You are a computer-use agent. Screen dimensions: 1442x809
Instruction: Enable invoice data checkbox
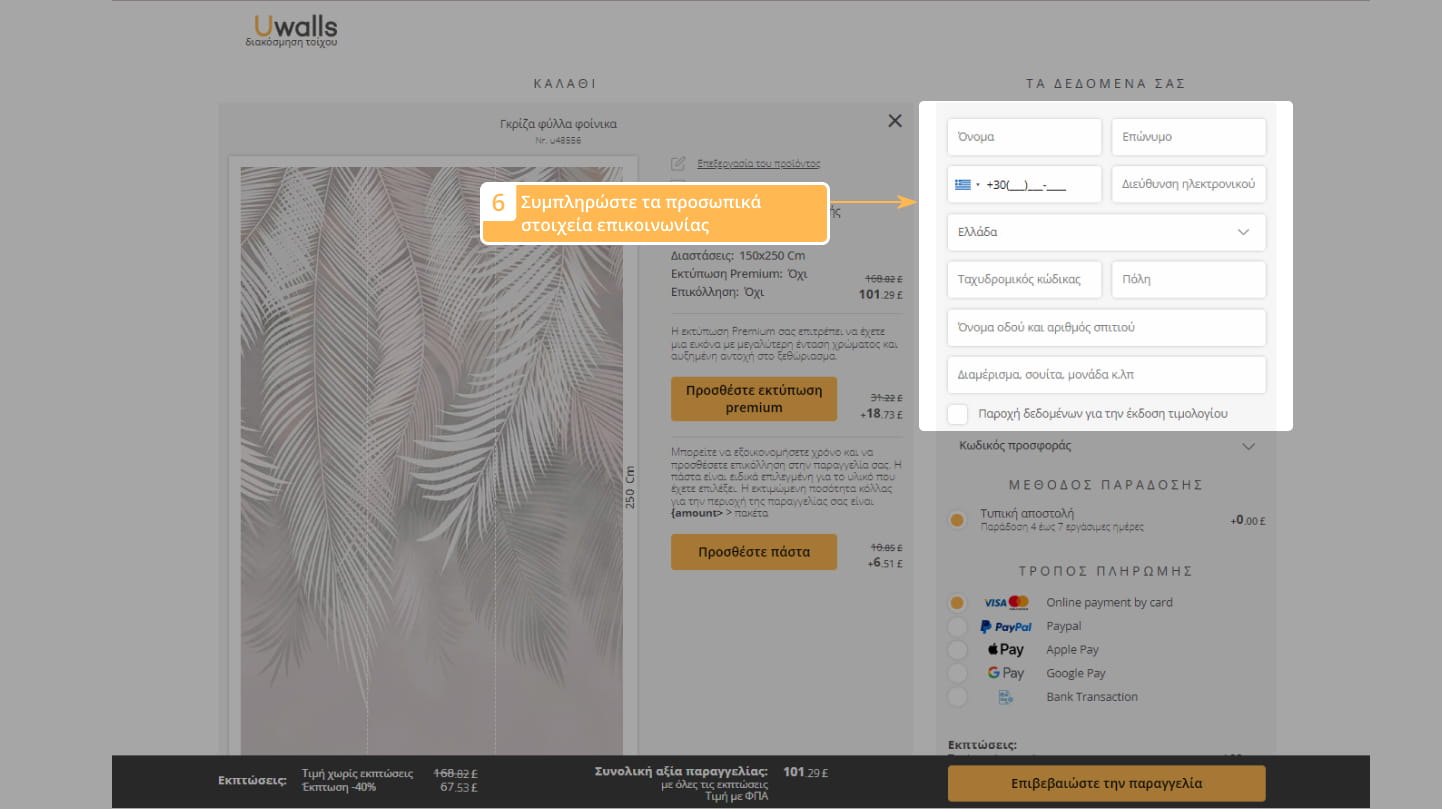[958, 414]
